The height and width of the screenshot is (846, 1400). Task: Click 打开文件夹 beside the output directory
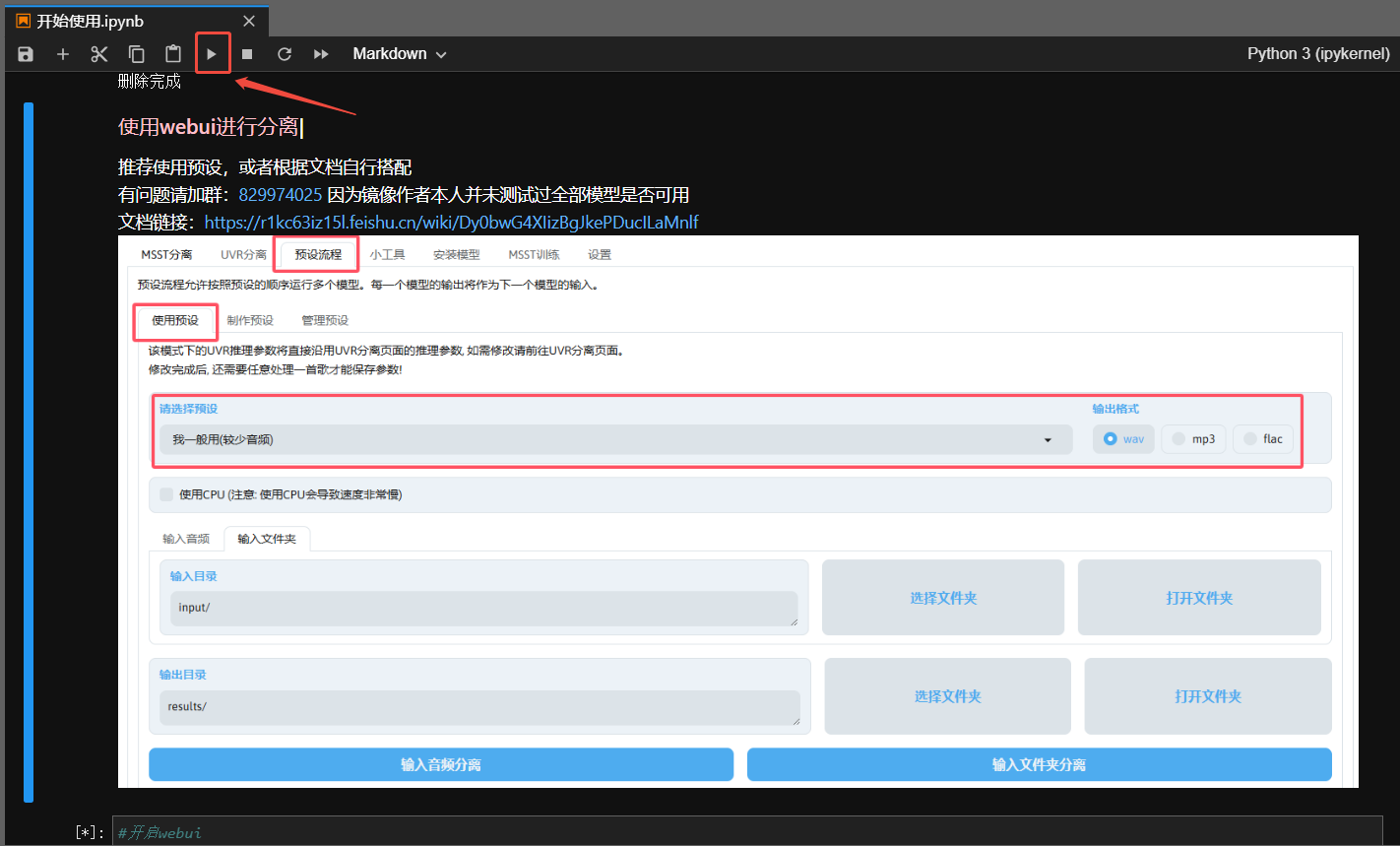pyautogui.click(x=1208, y=696)
